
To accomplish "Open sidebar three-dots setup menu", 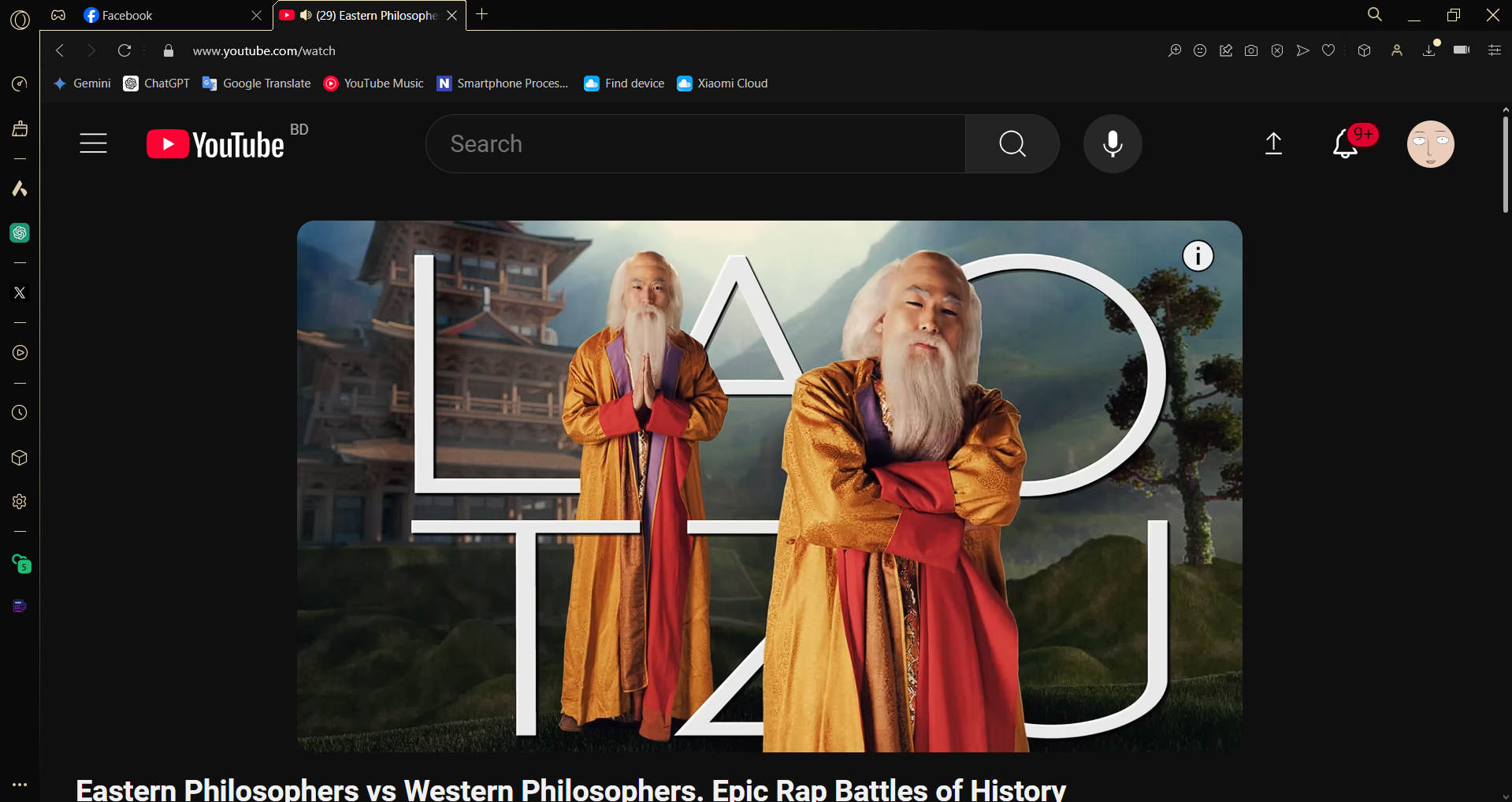I will coord(20,785).
